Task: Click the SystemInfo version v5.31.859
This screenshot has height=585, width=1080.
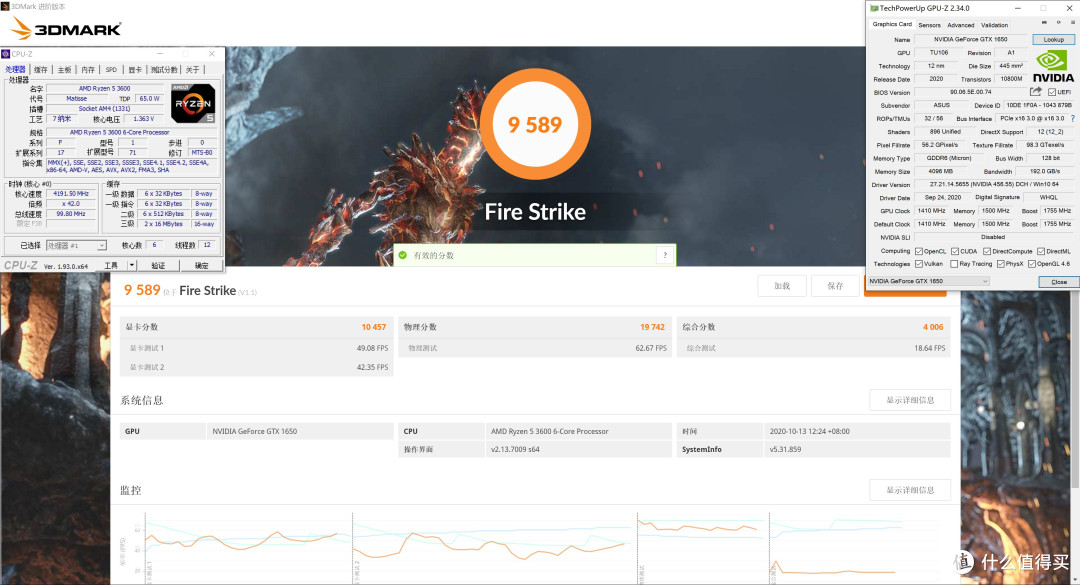Action: (785, 449)
